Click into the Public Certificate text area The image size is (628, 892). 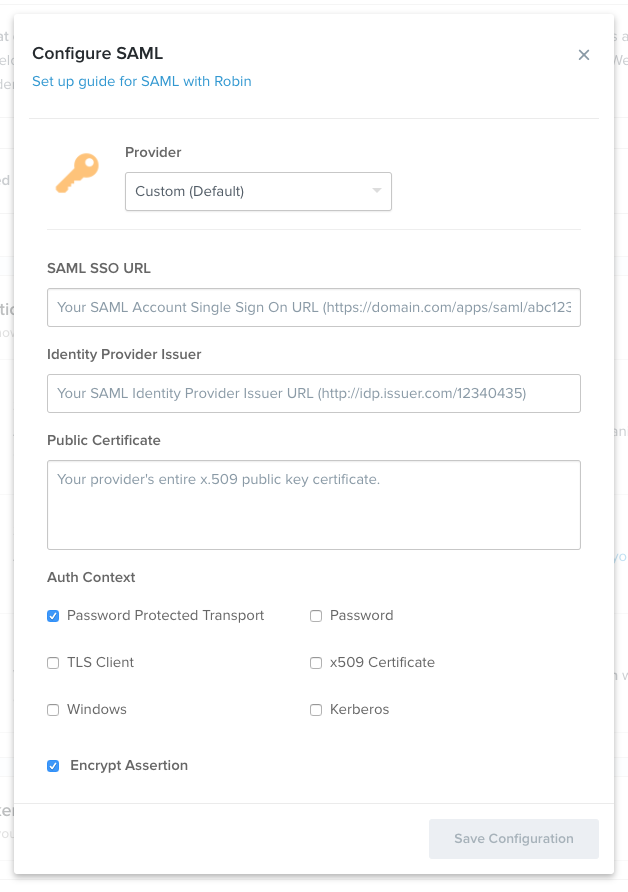314,505
